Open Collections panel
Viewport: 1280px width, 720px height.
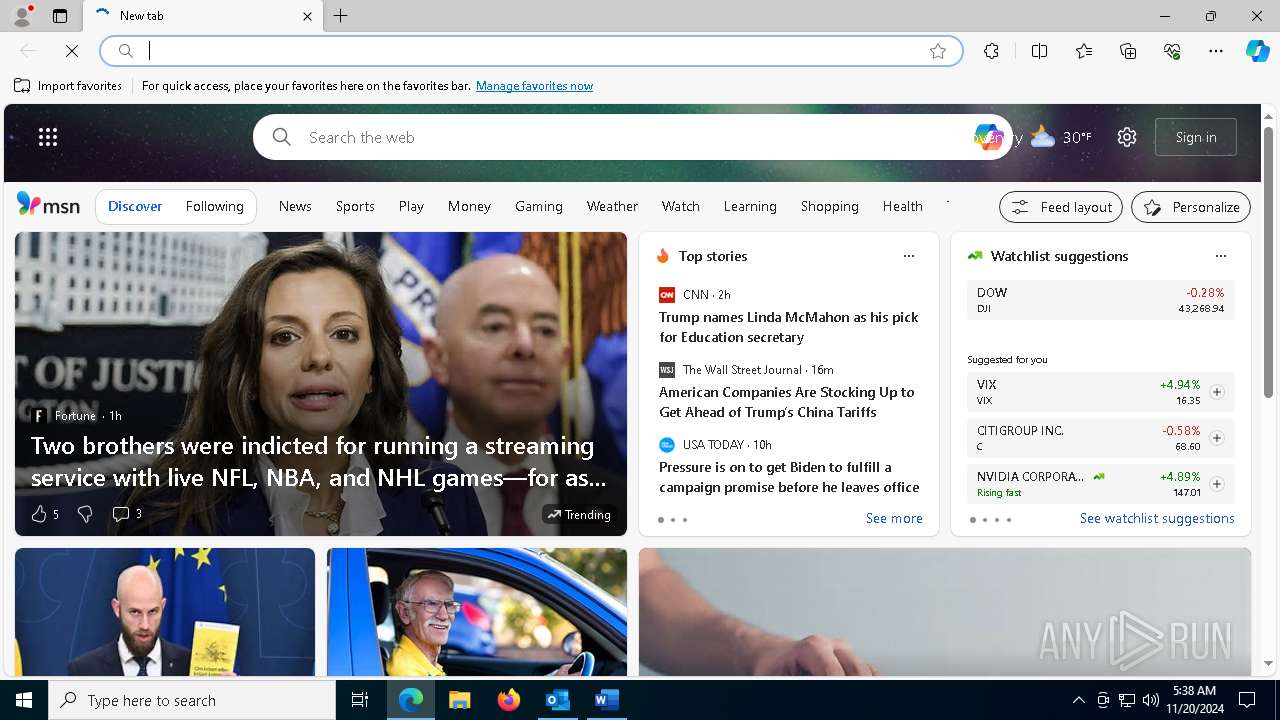(x=1128, y=51)
